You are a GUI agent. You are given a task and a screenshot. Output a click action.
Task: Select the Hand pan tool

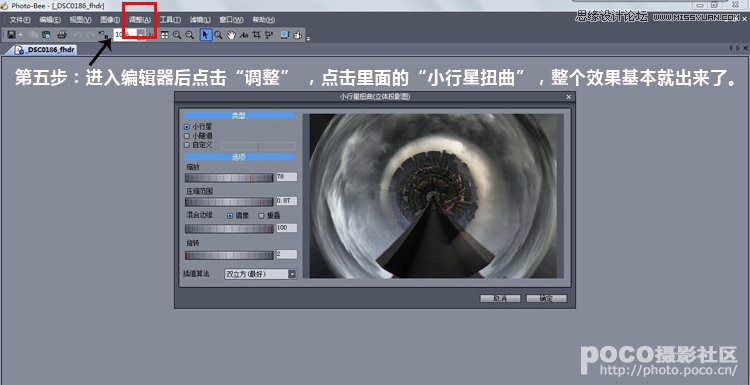click(x=231, y=34)
